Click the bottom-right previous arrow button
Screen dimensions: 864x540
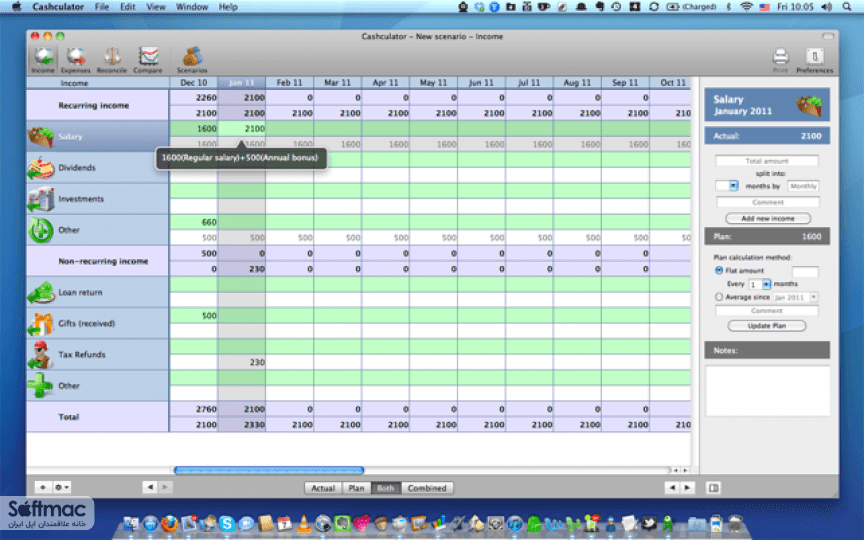[672, 488]
